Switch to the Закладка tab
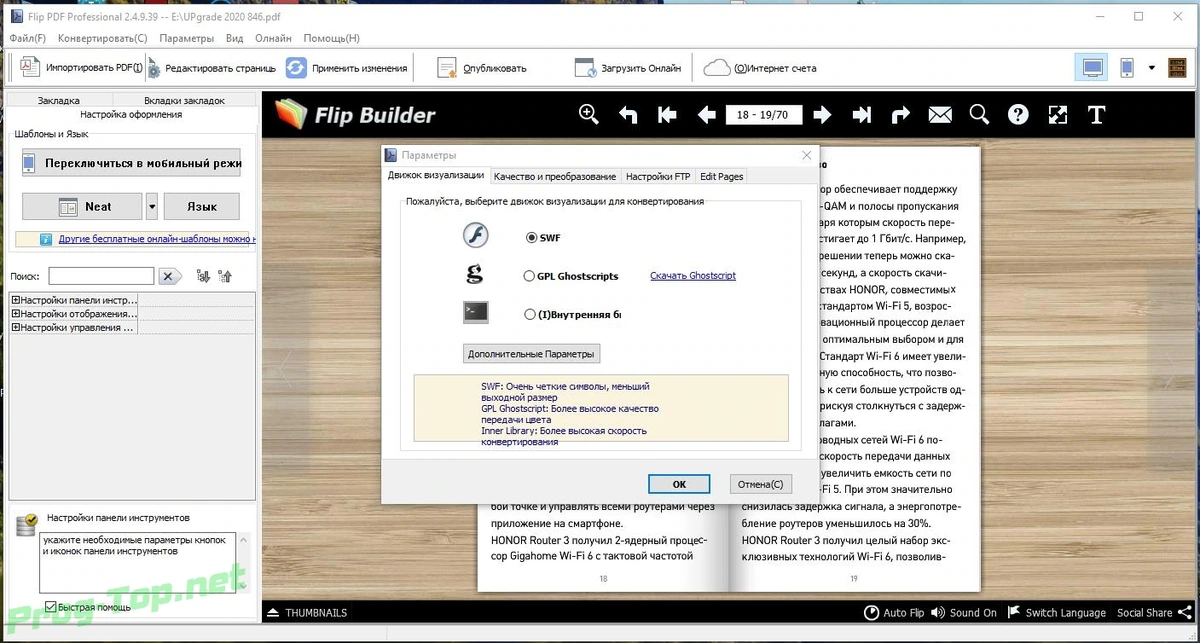 click(59, 100)
